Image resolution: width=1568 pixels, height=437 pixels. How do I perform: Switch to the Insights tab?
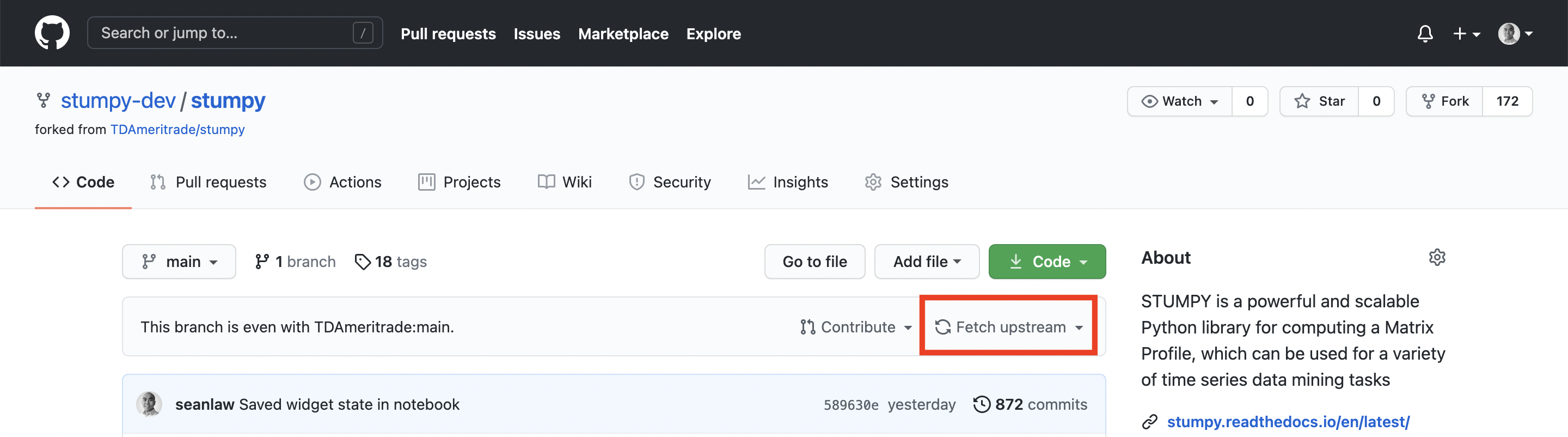(788, 181)
